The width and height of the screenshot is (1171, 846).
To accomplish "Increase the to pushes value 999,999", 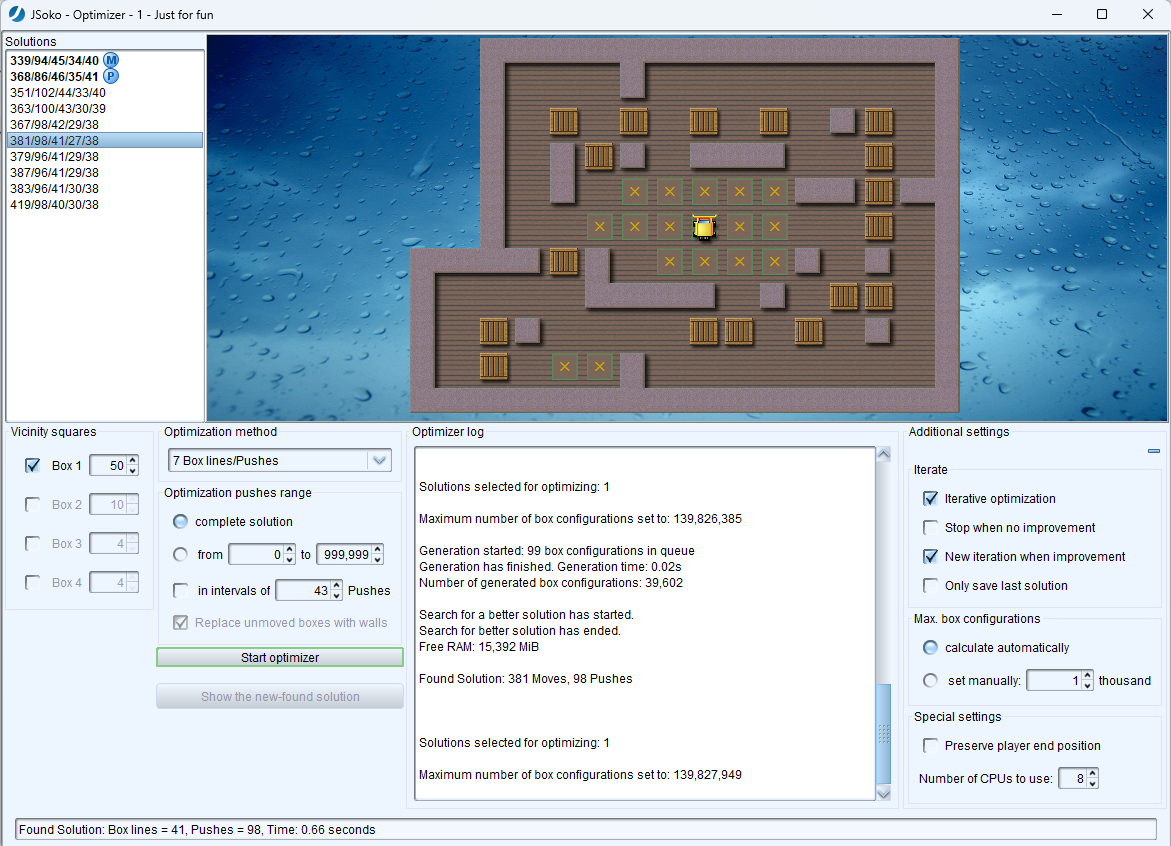I will point(378,550).
